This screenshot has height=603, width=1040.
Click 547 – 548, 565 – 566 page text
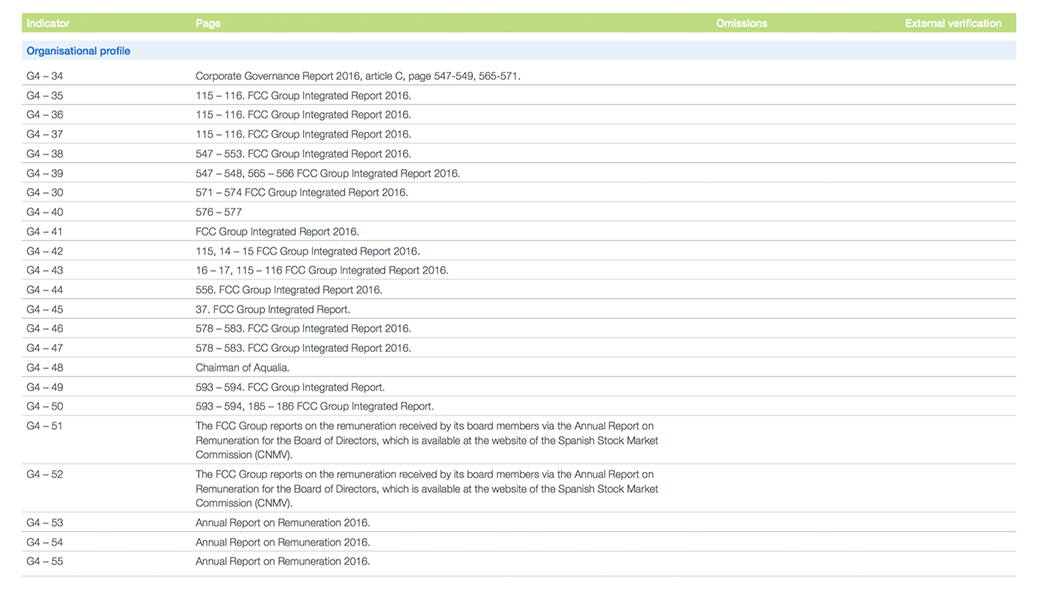pyautogui.click(x=328, y=173)
